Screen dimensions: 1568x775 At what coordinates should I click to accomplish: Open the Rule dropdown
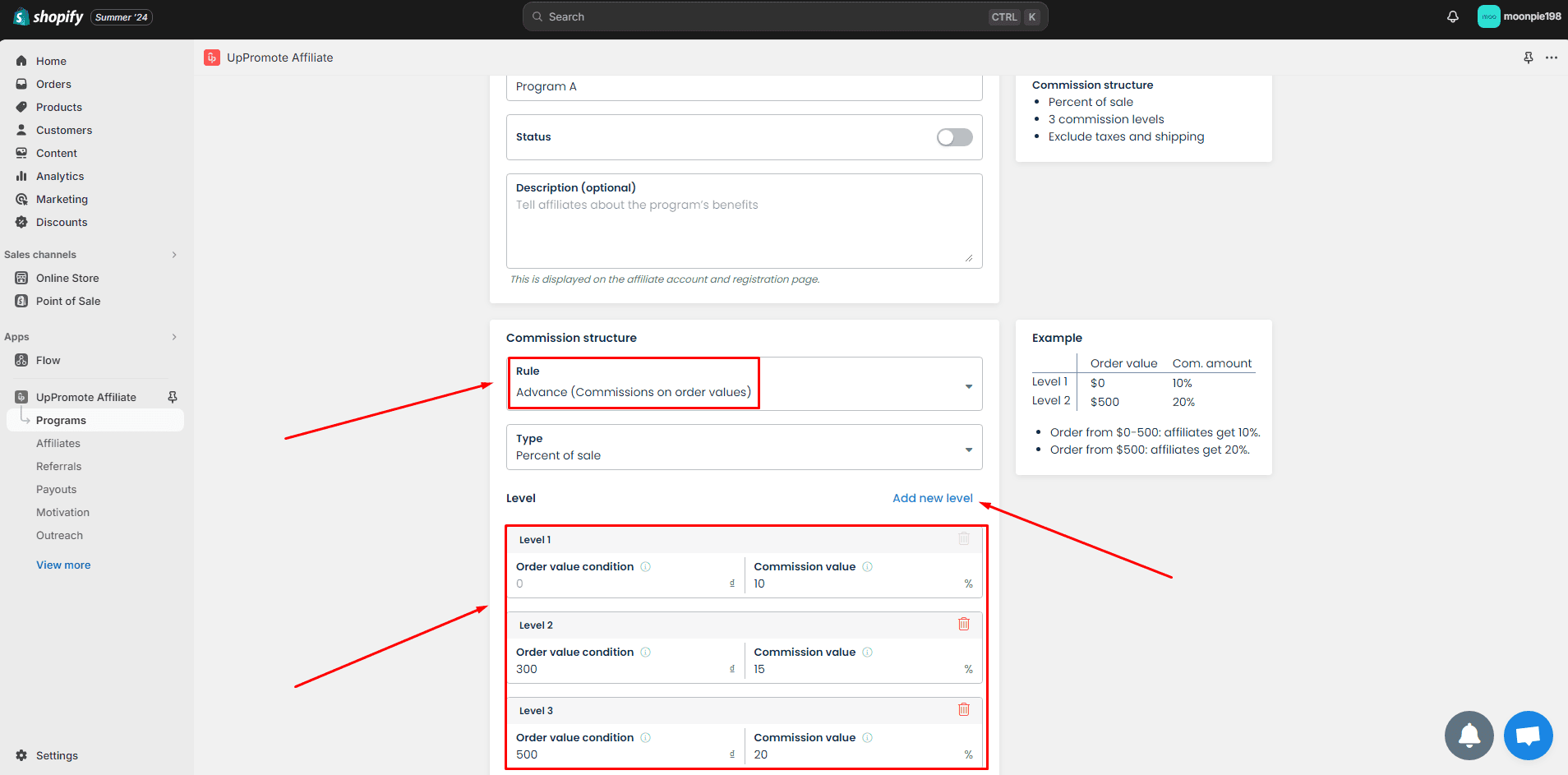(745, 384)
